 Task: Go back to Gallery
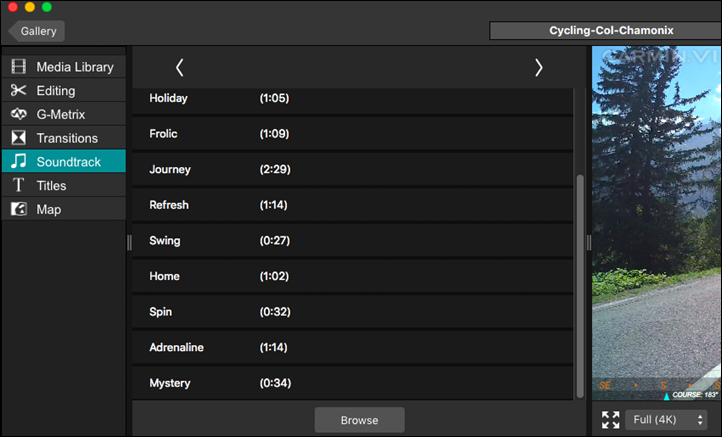37,31
